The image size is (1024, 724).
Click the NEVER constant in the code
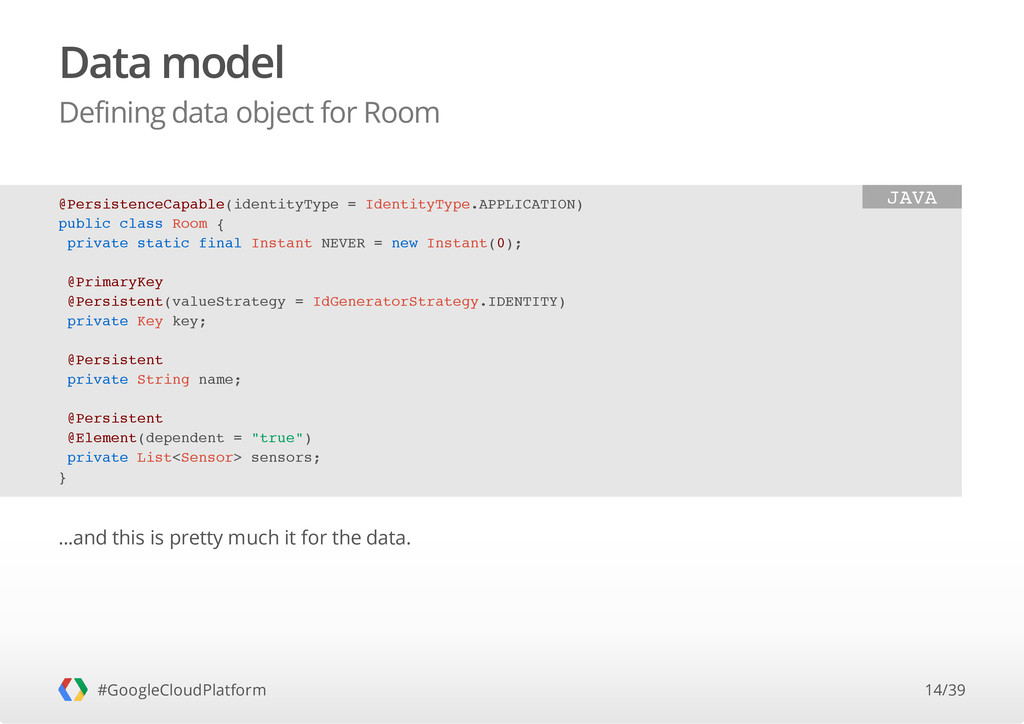point(343,243)
